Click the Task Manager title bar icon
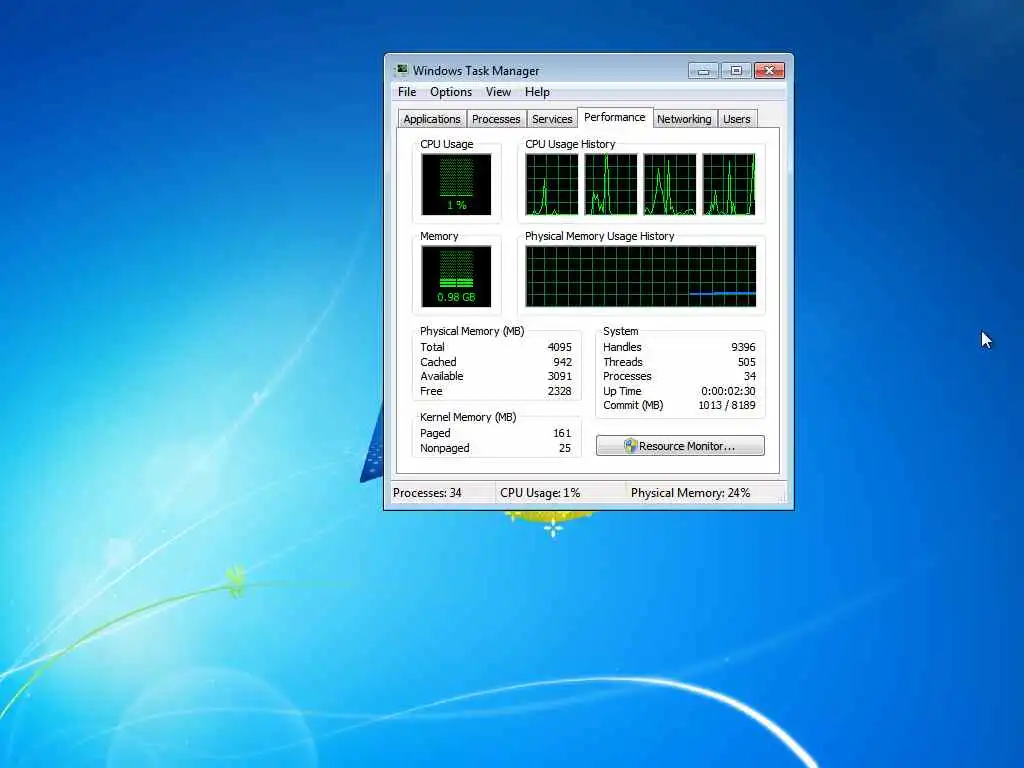This screenshot has height=768, width=1024. click(402, 70)
